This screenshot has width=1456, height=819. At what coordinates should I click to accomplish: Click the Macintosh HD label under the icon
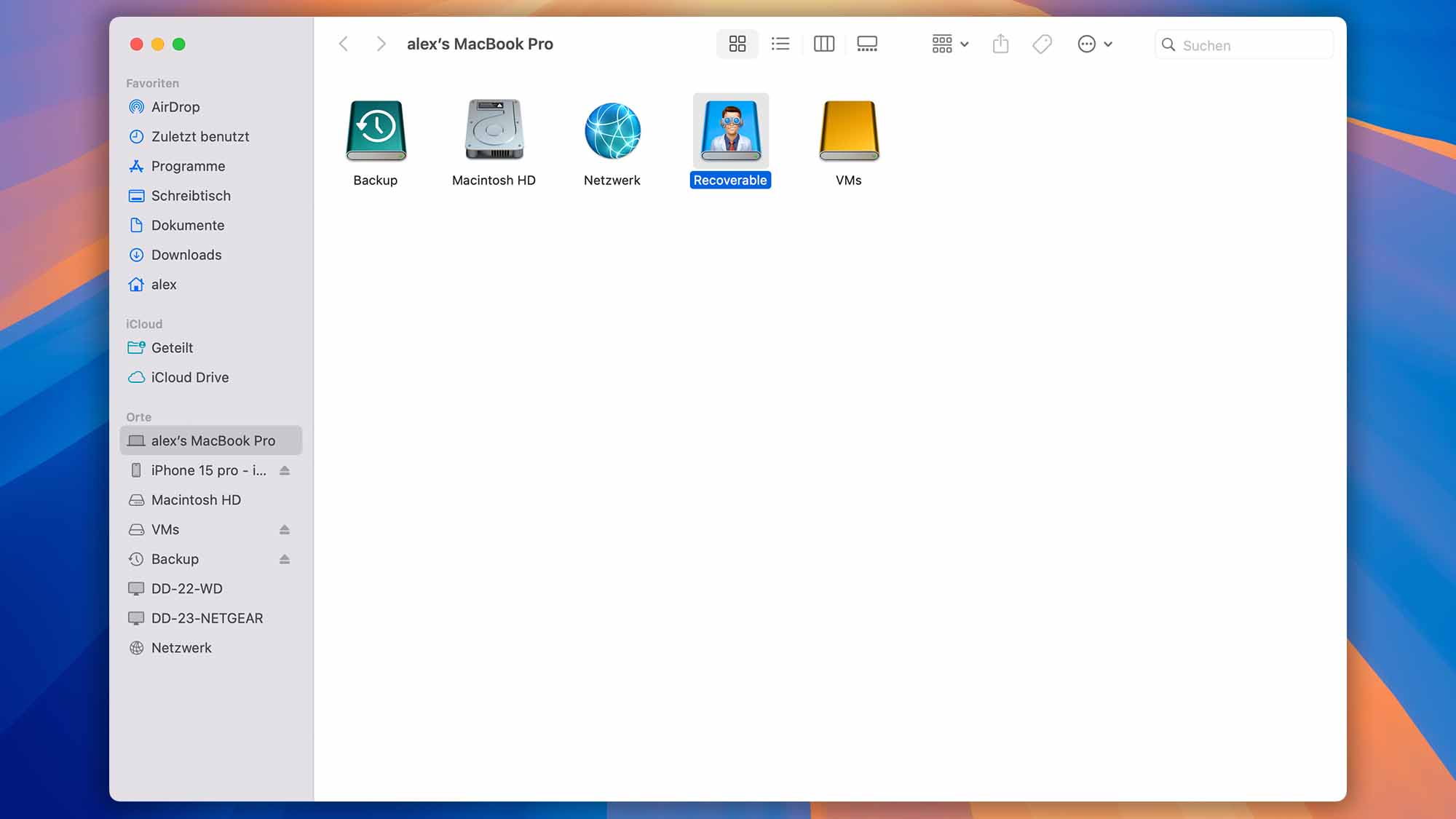(x=494, y=180)
